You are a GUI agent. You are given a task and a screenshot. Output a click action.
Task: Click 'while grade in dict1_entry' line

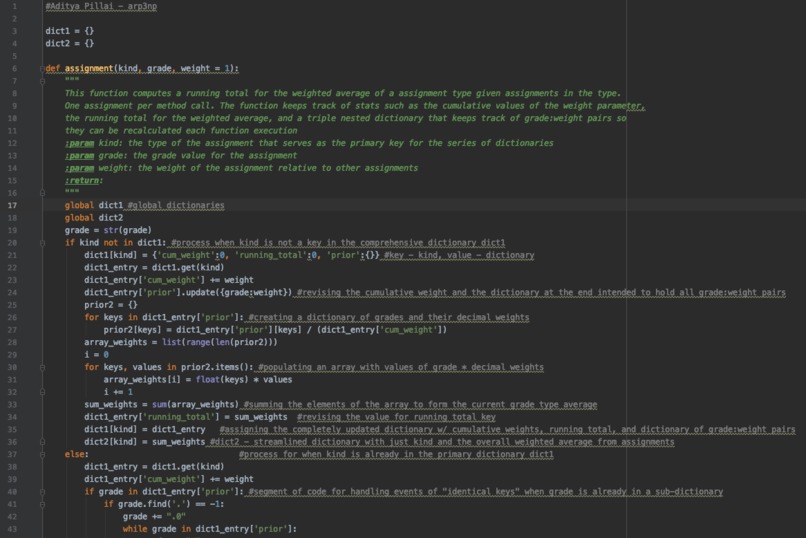(x=210, y=529)
